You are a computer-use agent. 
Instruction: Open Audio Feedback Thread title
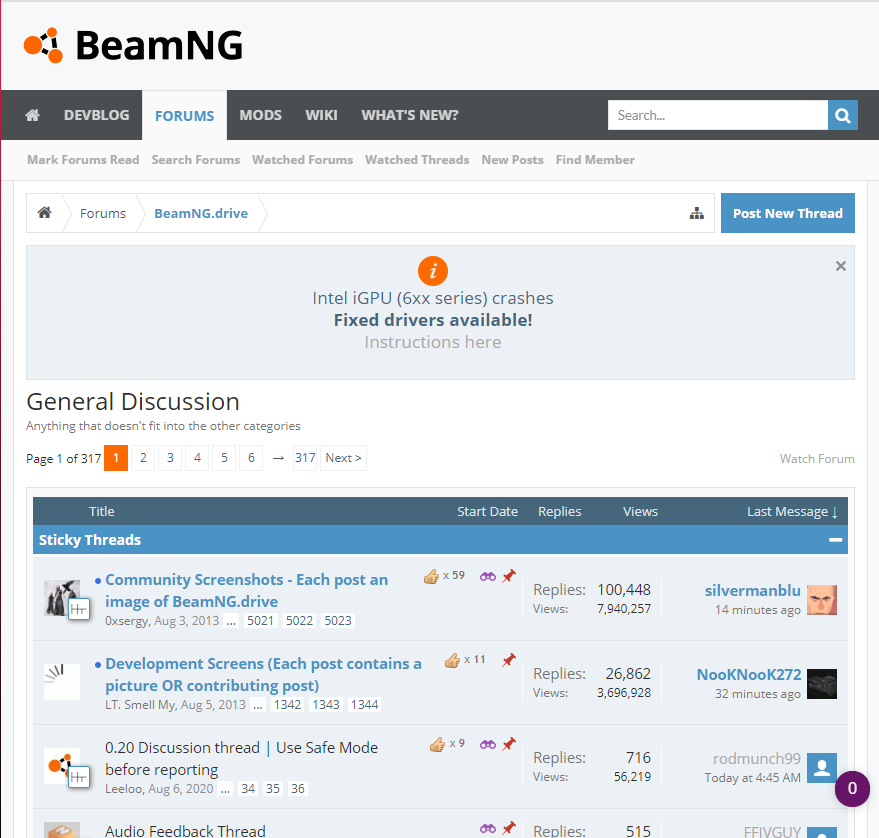pyautogui.click(x=185, y=831)
